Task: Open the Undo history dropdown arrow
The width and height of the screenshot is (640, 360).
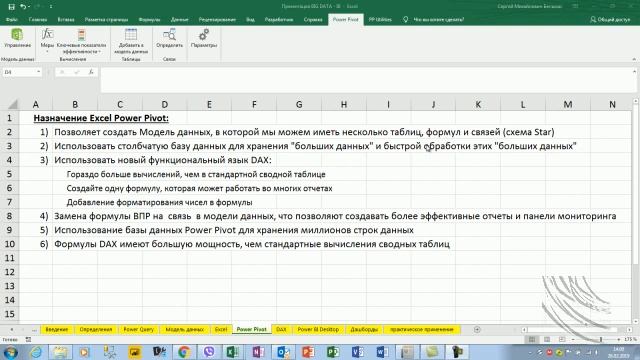Action: coord(29,7)
